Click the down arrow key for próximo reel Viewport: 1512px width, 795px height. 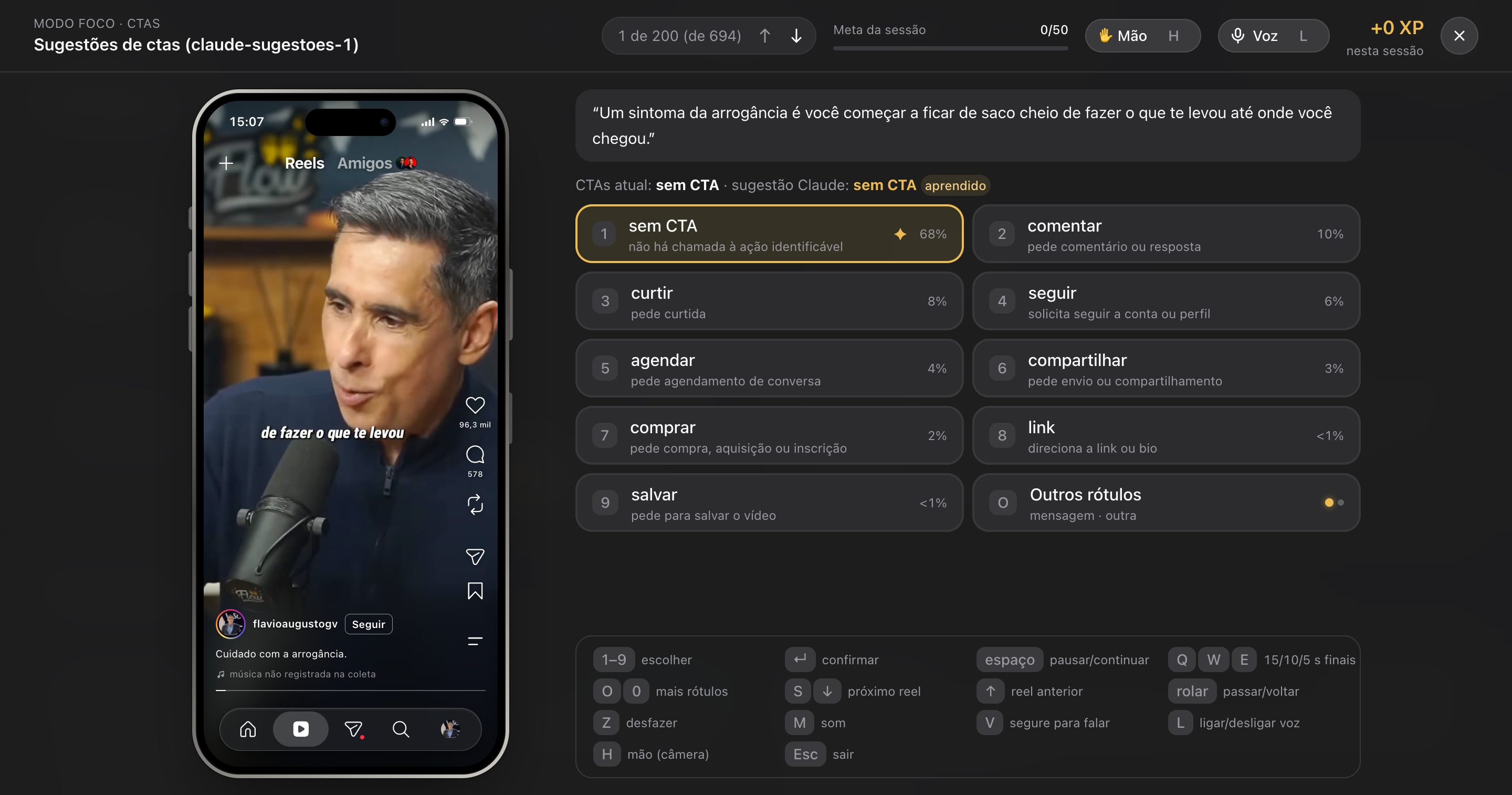827,692
